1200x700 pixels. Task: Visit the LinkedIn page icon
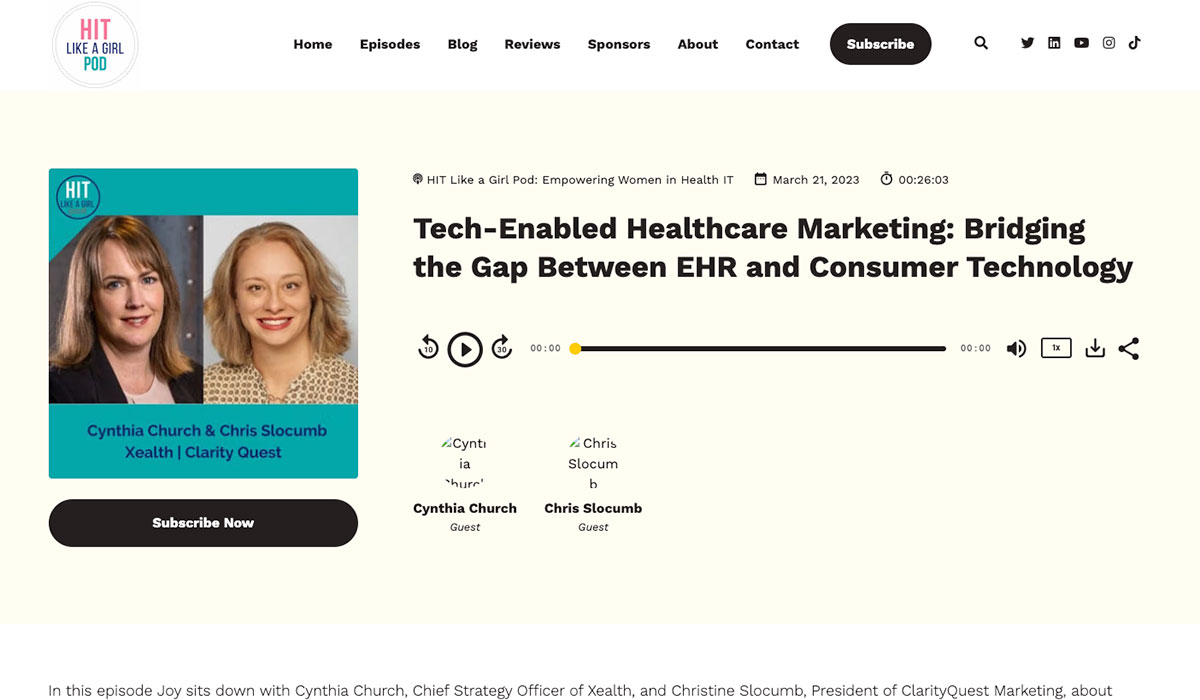1054,43
